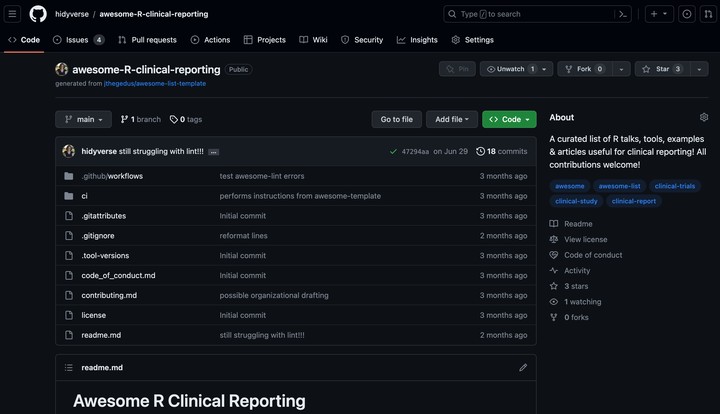This screenshot has width=720, height=414.
Task: Open star lists dropdown arrow
Action: click(x=699, y=69)
